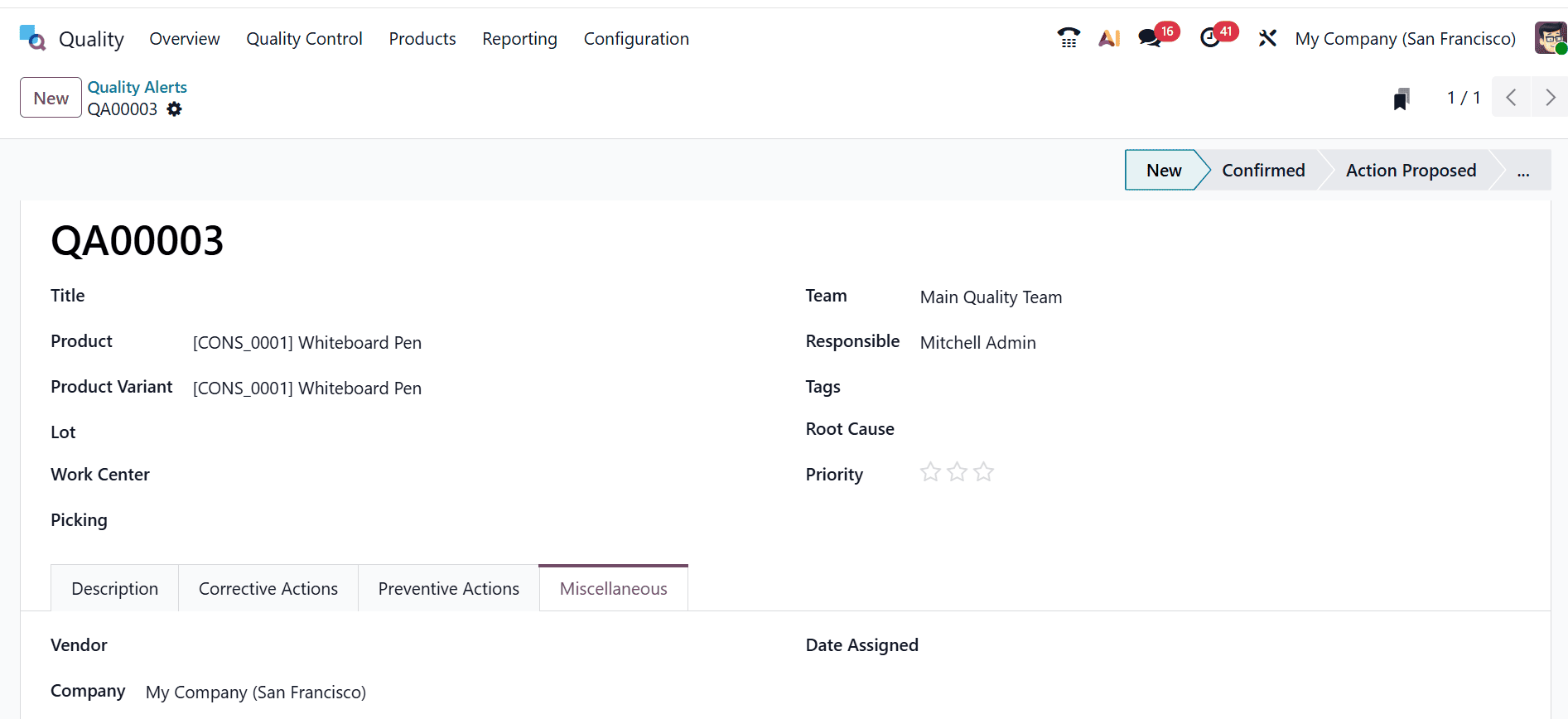Screen dimensions: 1568x719
Task: Click the Quality app name
Action: 91,39
